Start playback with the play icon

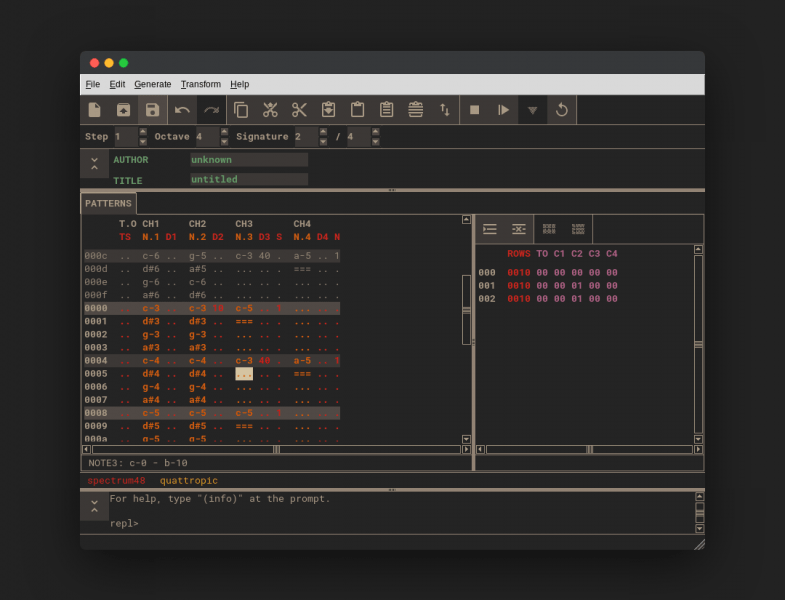click(x=504, y=110)
